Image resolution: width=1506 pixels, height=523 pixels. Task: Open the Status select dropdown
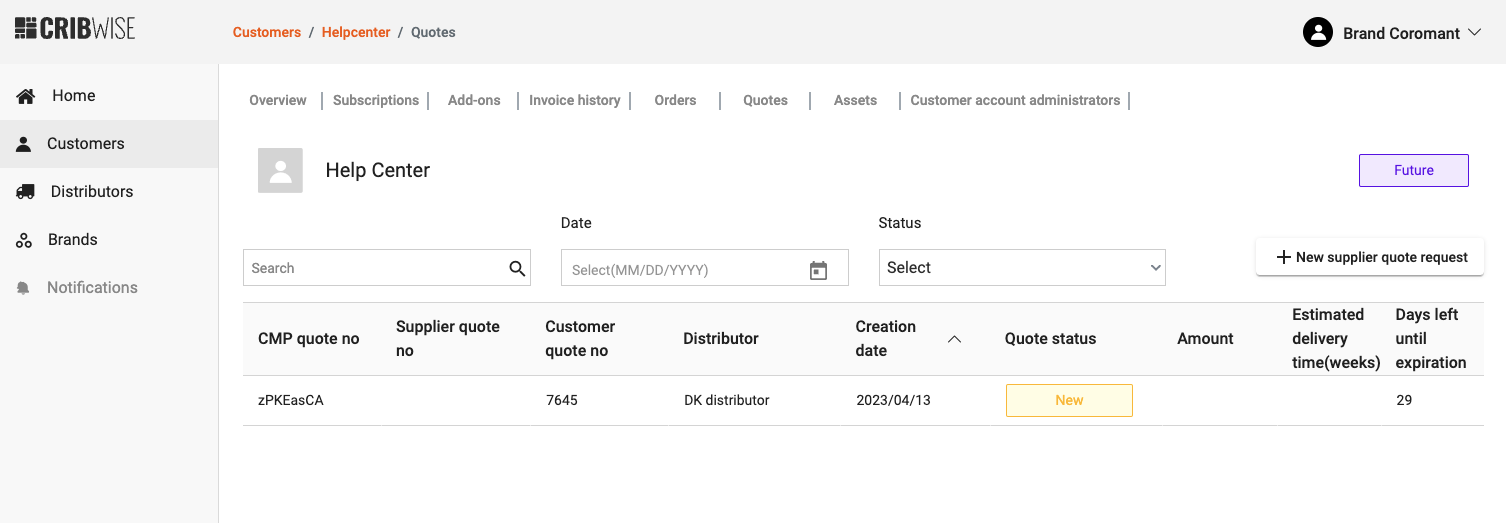tap(1021, 268)
